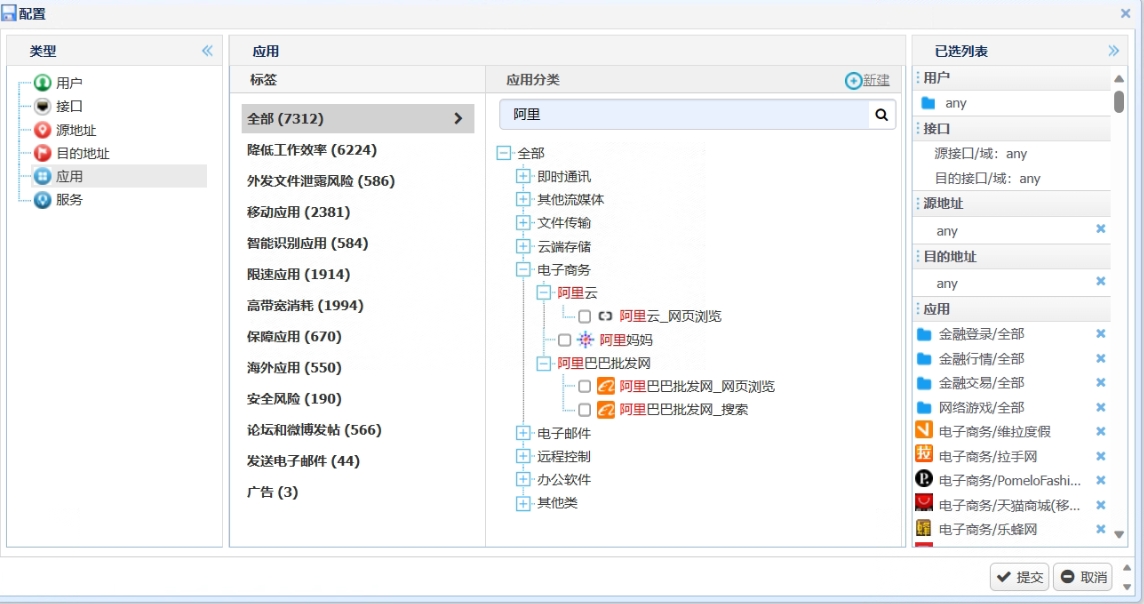Image resolution: width=1144 pixels, height=604 pixels.
Task: Collapse the 阿里巴巴批发网 node
Action: (544, 363)
